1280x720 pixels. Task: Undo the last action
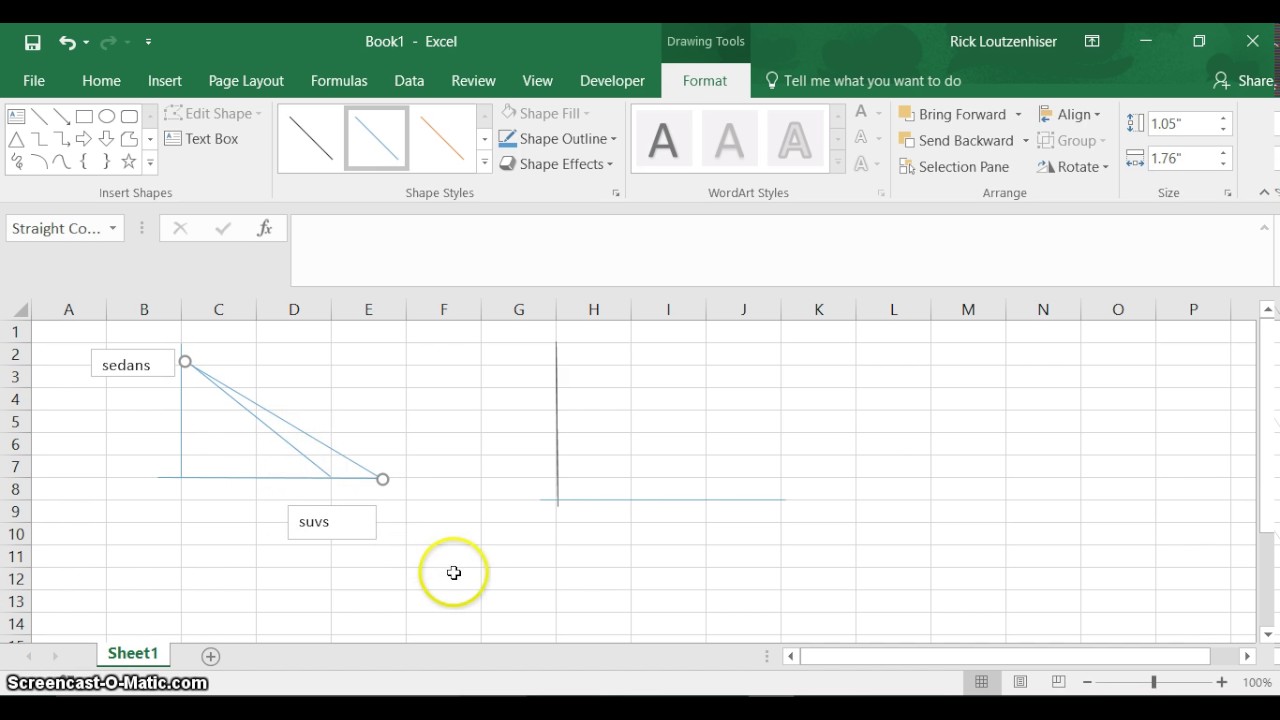[67, 42]
